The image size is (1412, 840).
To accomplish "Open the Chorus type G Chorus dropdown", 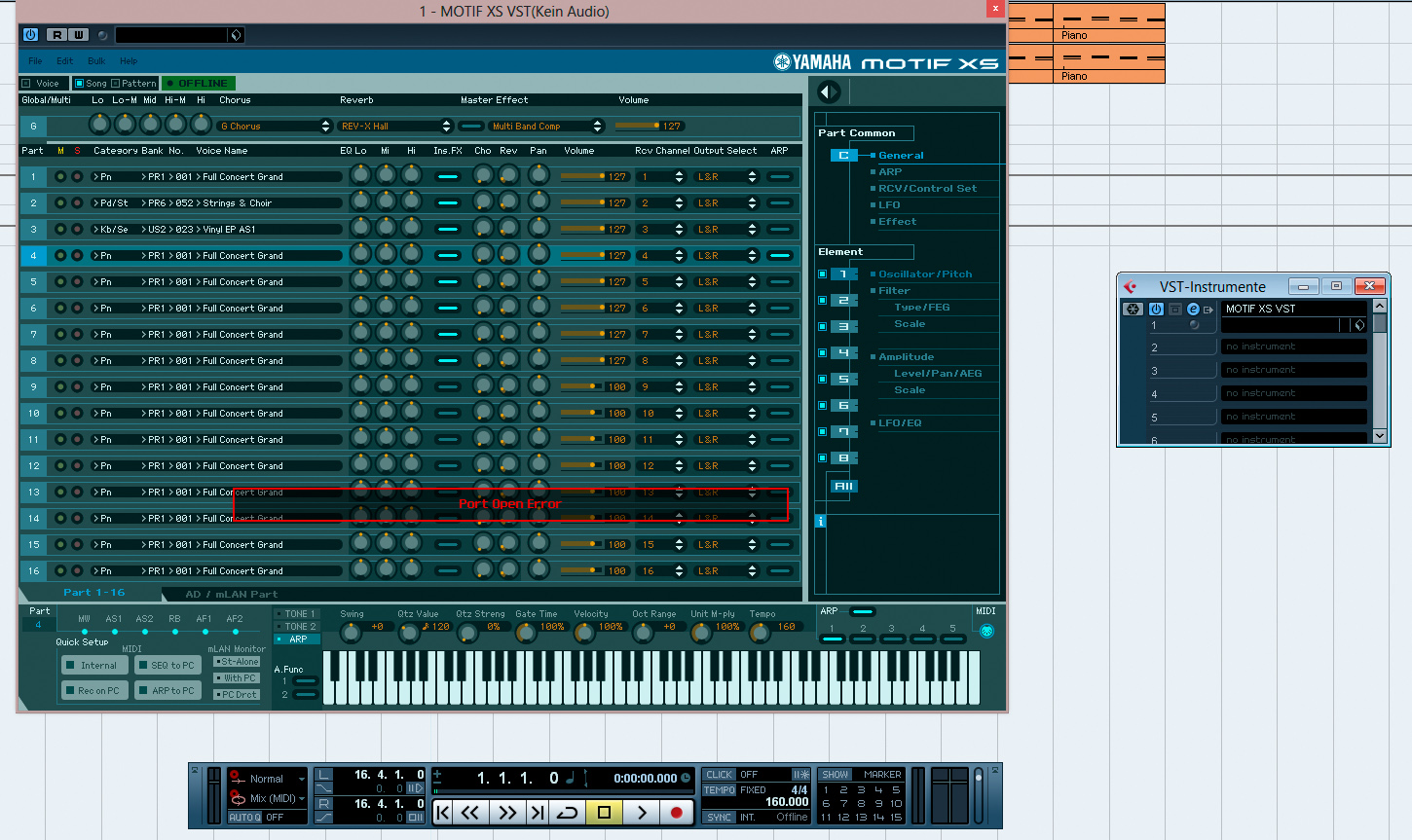I will click(275, 126).
